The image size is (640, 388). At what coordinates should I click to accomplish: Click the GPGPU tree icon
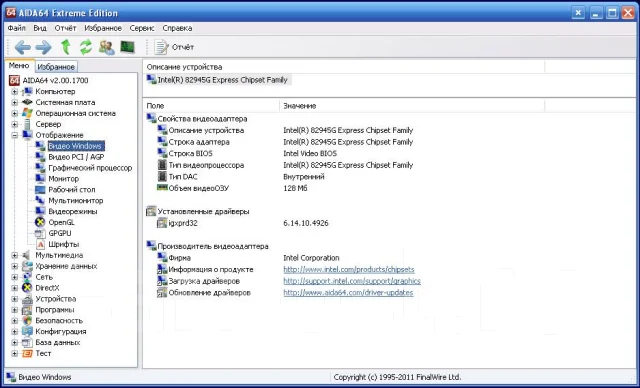pyautogui.click(x=40, y=233)
